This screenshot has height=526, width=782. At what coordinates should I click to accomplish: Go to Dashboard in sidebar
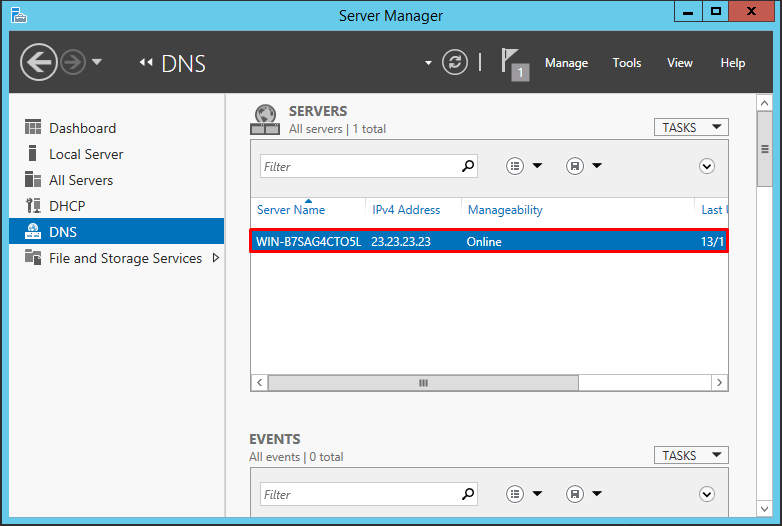click(x=117, y=128)
